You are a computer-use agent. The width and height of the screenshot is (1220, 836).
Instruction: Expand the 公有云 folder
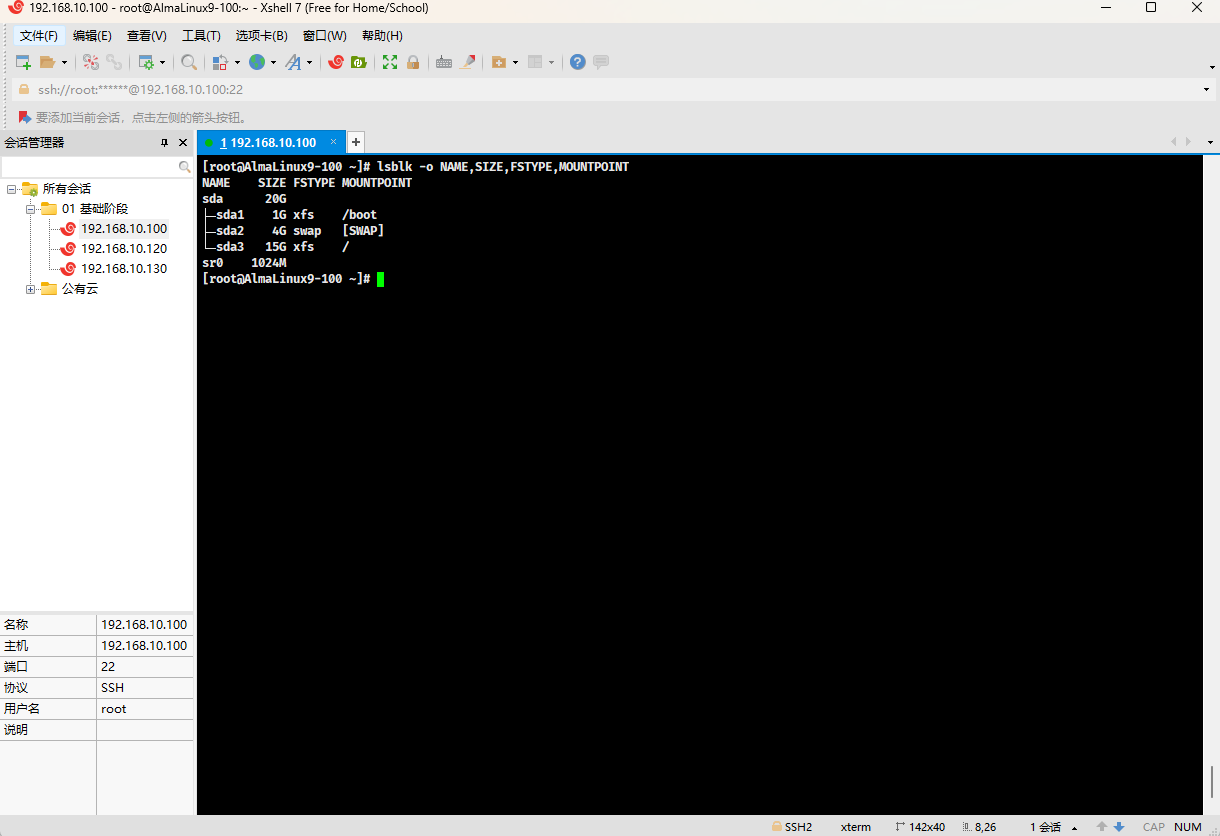coord(31,289)
